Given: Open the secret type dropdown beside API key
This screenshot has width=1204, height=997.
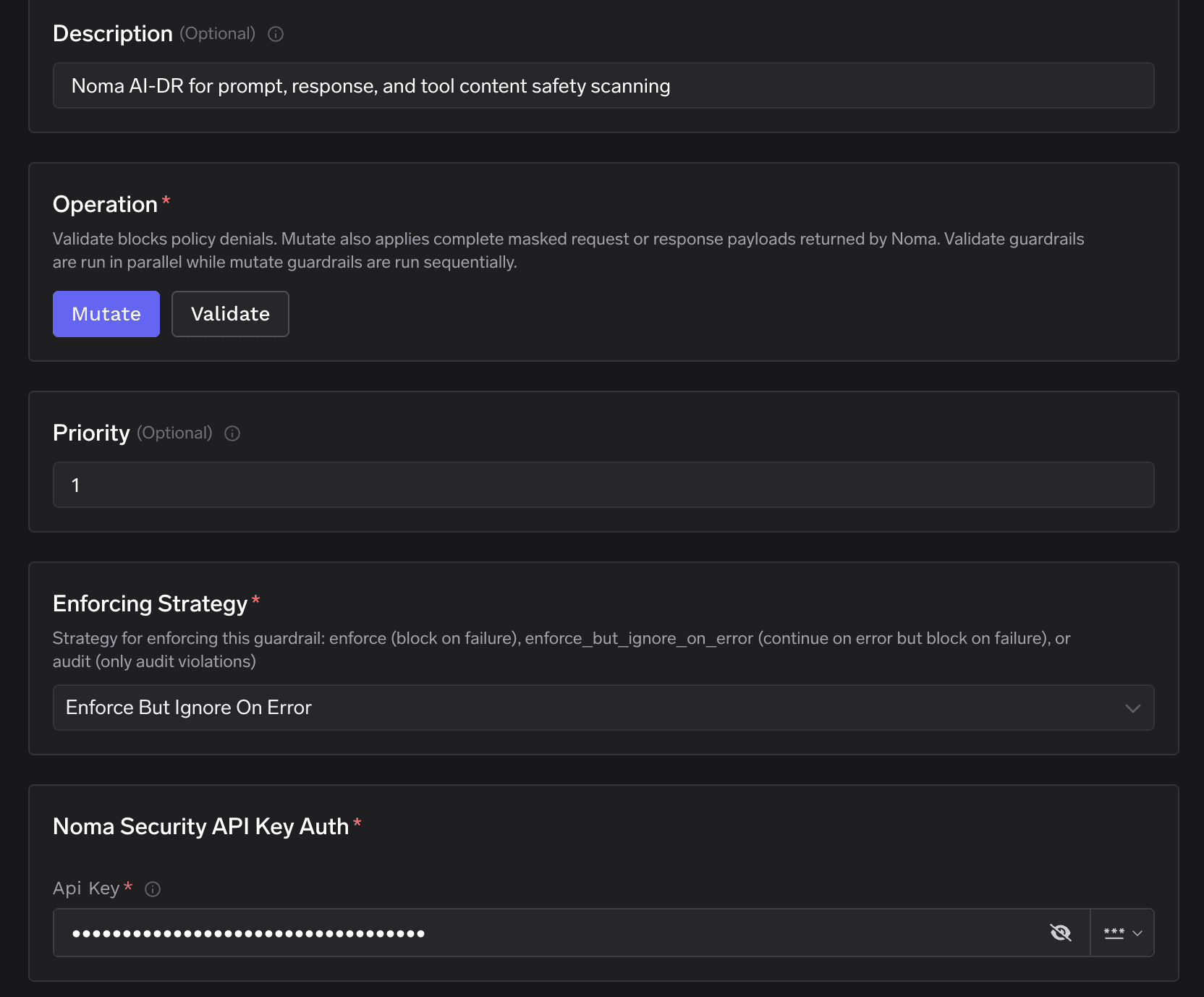Looking at the screenshot, I should [x=1122, y=933].
